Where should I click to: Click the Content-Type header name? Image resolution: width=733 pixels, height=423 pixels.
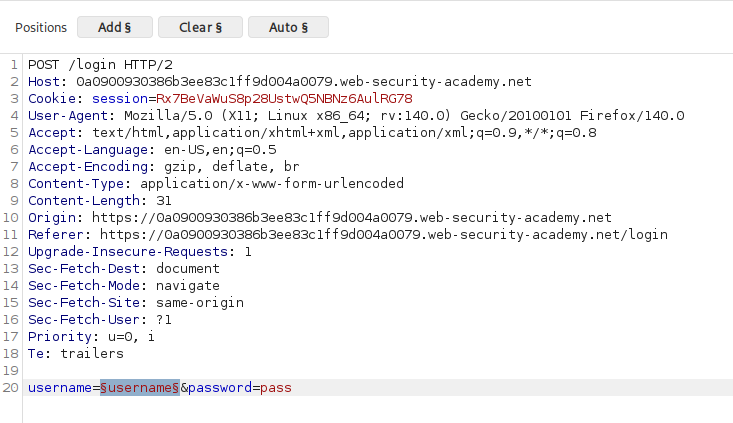click(76, 184)
